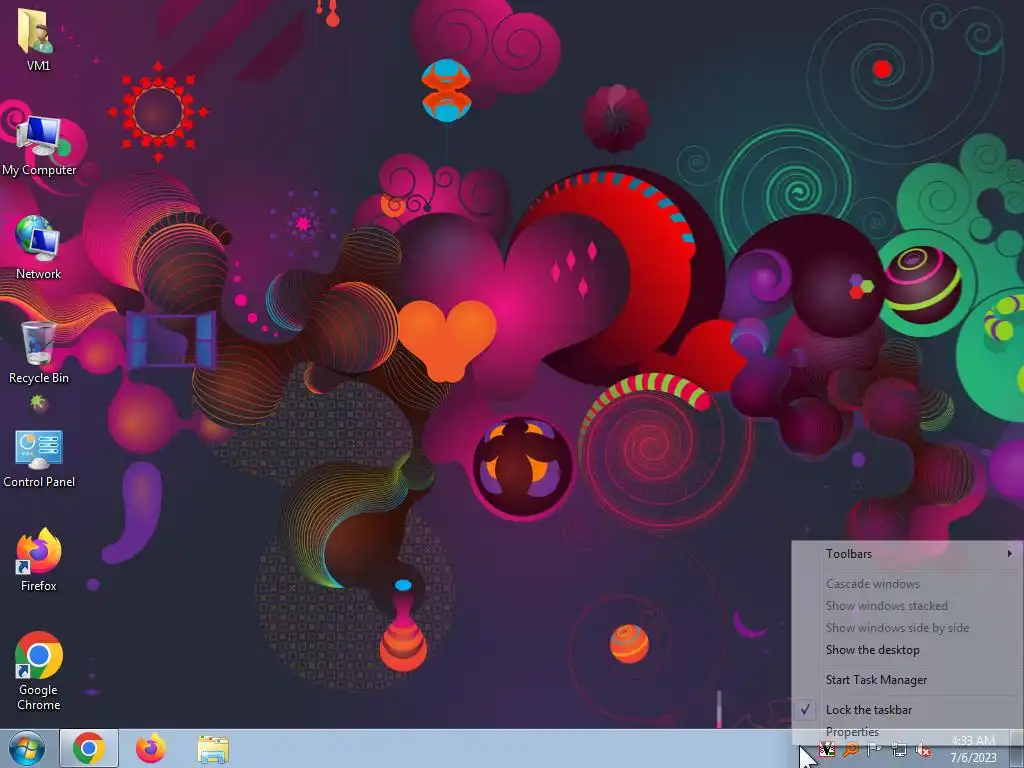Select the Firefox desktop shortcut
The height and width of the screenshot is (768, 1024).
39,560
